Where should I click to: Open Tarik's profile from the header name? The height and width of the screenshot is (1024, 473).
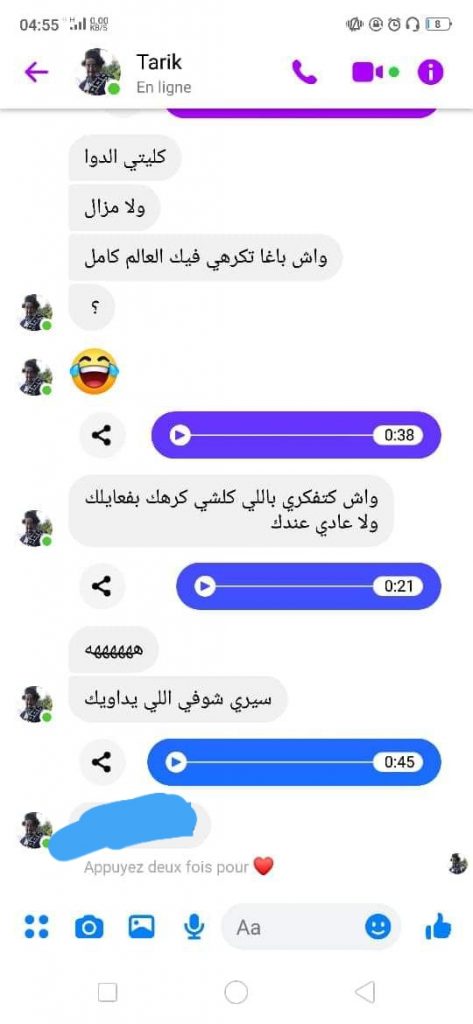pyautogui.click(x=159, y=62)
